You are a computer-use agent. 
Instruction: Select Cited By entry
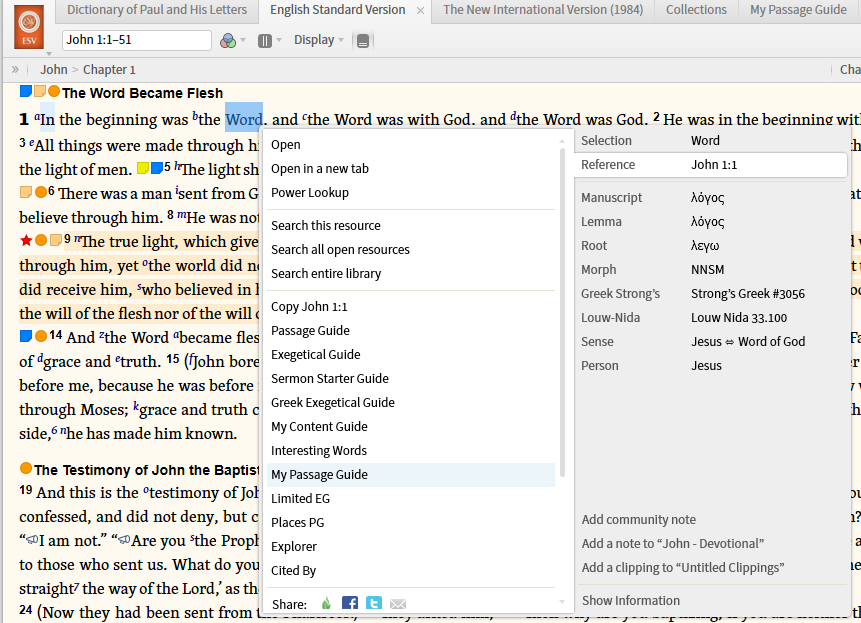click(x=411, y=571)
